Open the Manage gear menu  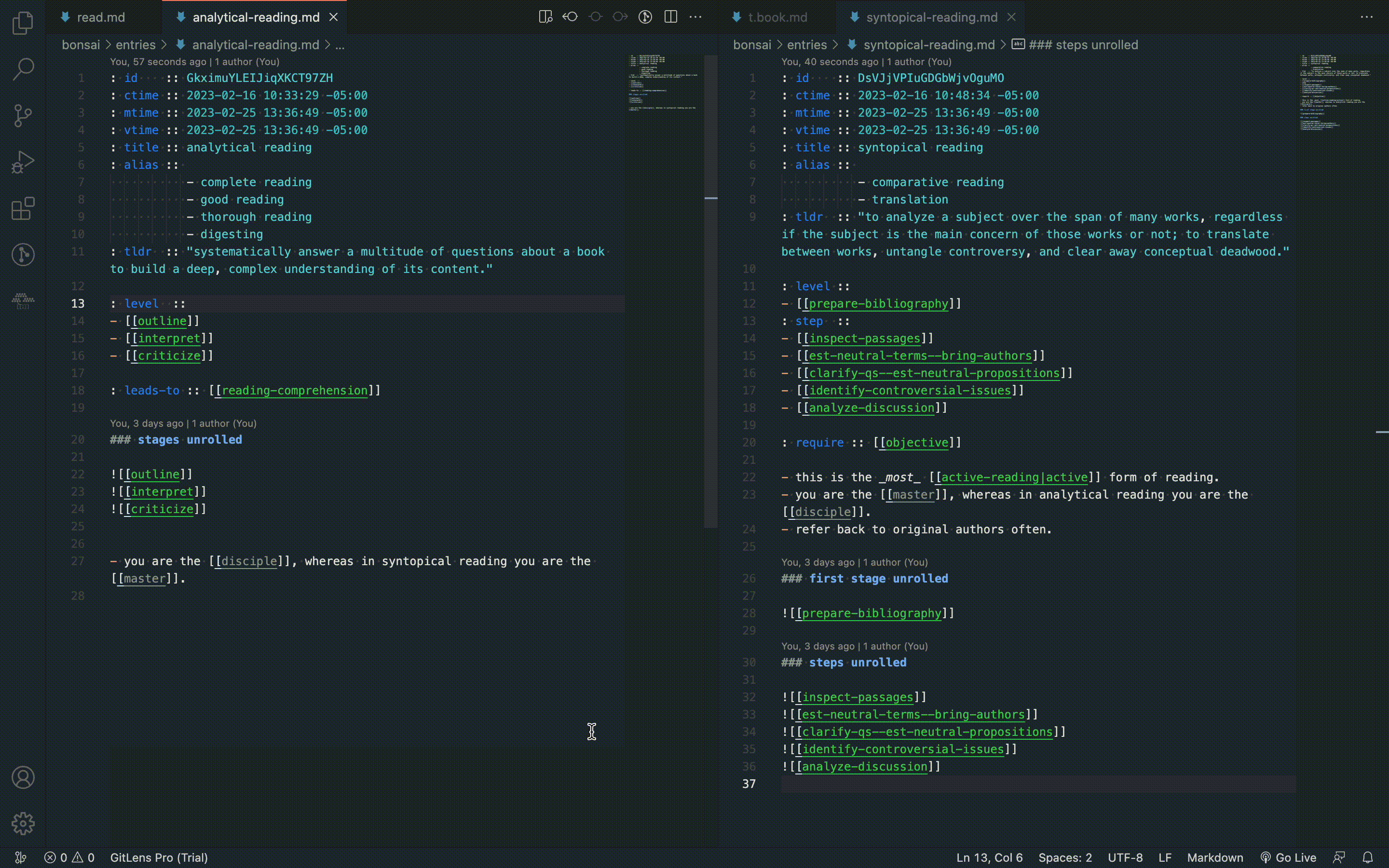[x=23, y=824]
